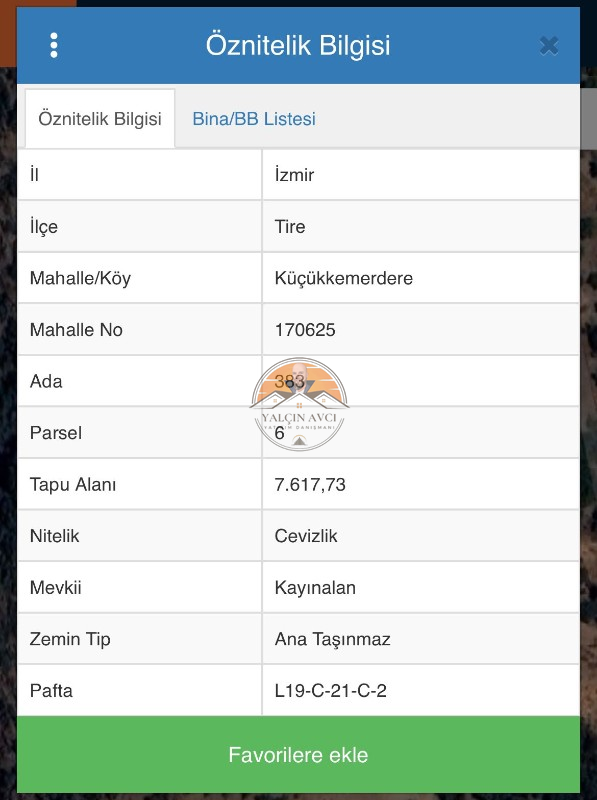Click the dialog title Öznitelik Bilgisi header

tap(298, 45)
